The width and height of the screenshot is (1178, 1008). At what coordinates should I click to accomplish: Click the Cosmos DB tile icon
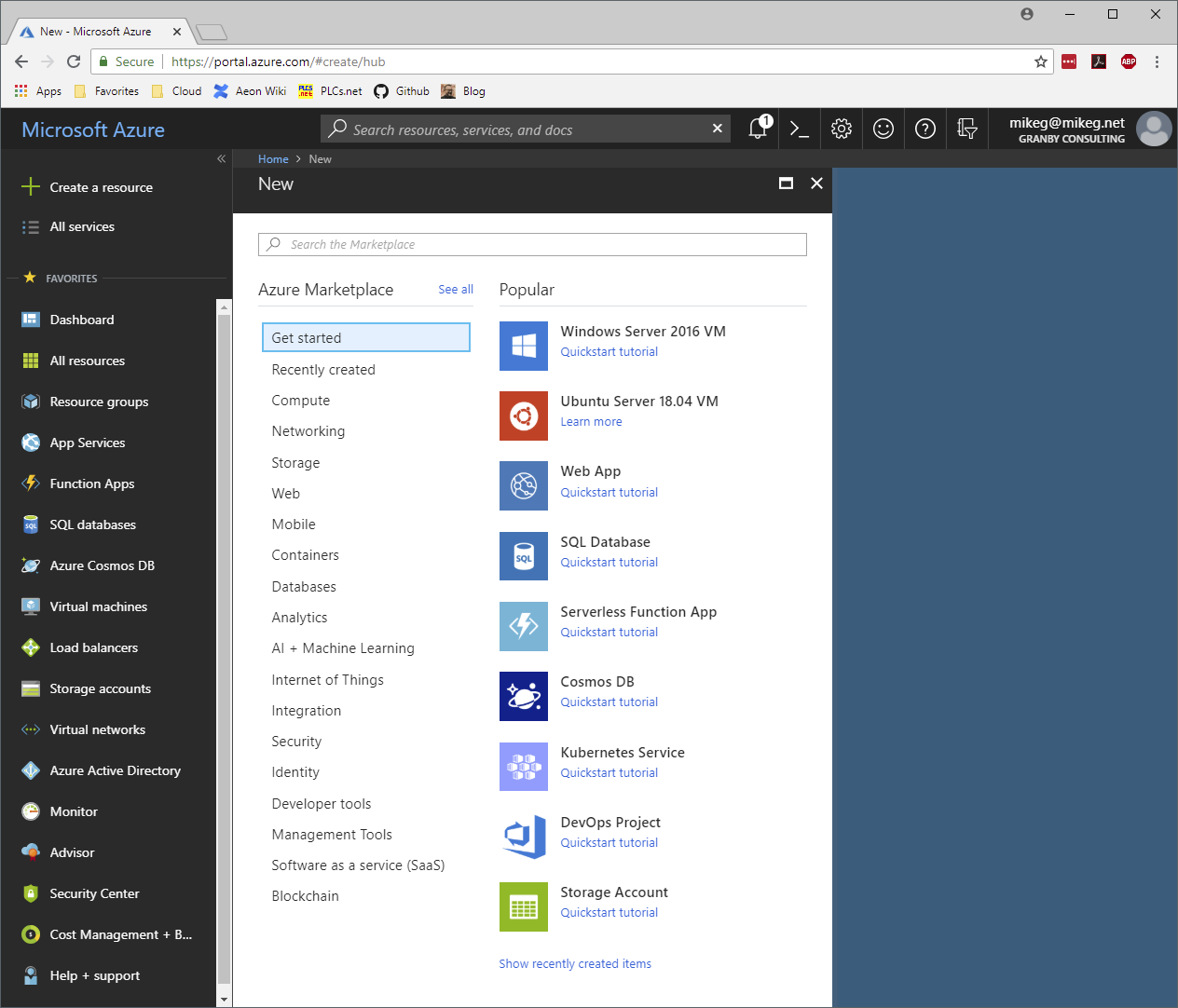[x=524, y=696]
